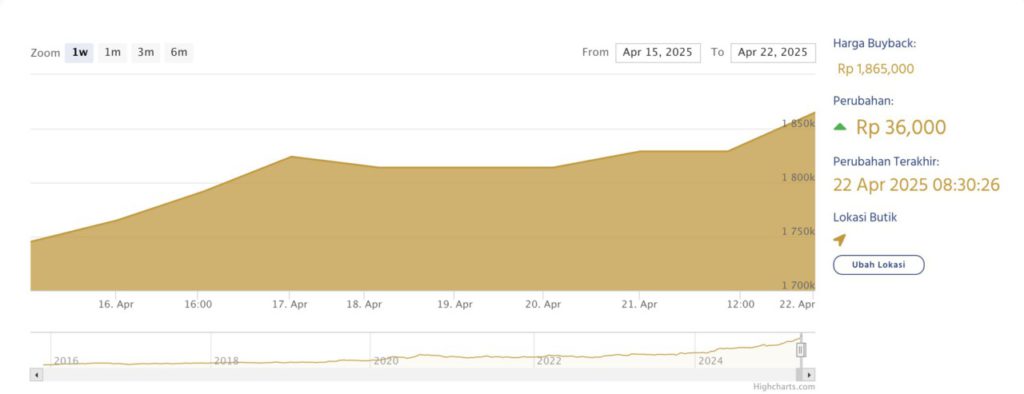Click the navigator horizontal scrollbar track
Screen dimensions: 1024x394
click(419, 375)
